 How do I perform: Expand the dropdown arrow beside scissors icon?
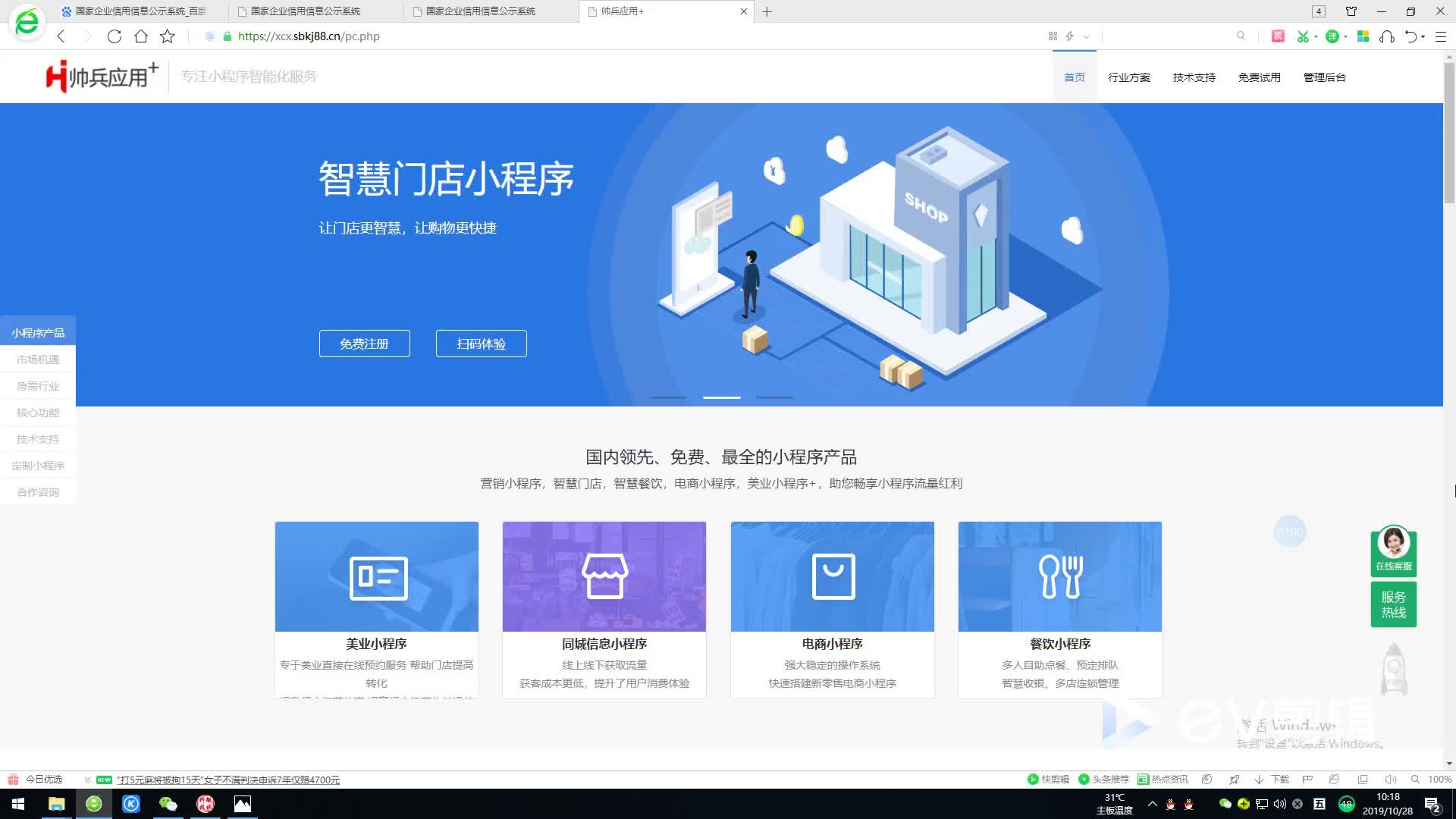point(1316,36)
